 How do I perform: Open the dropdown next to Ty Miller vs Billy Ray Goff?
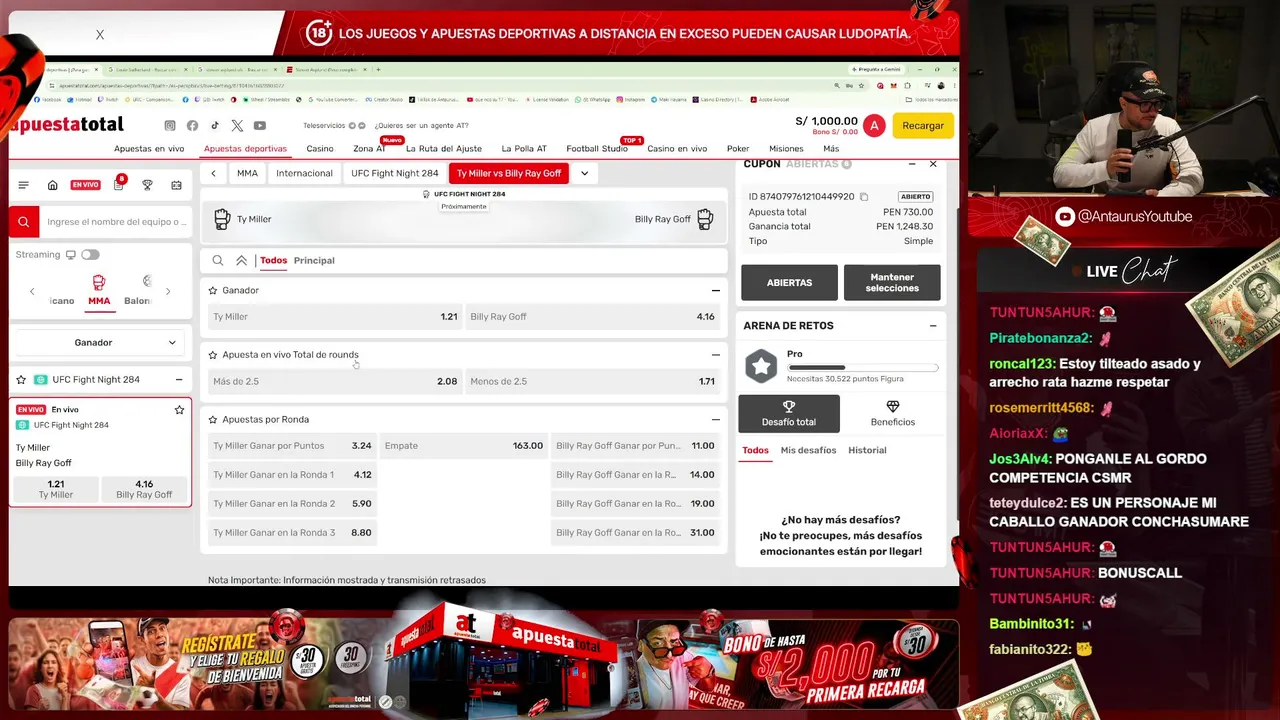pos(585,173)
